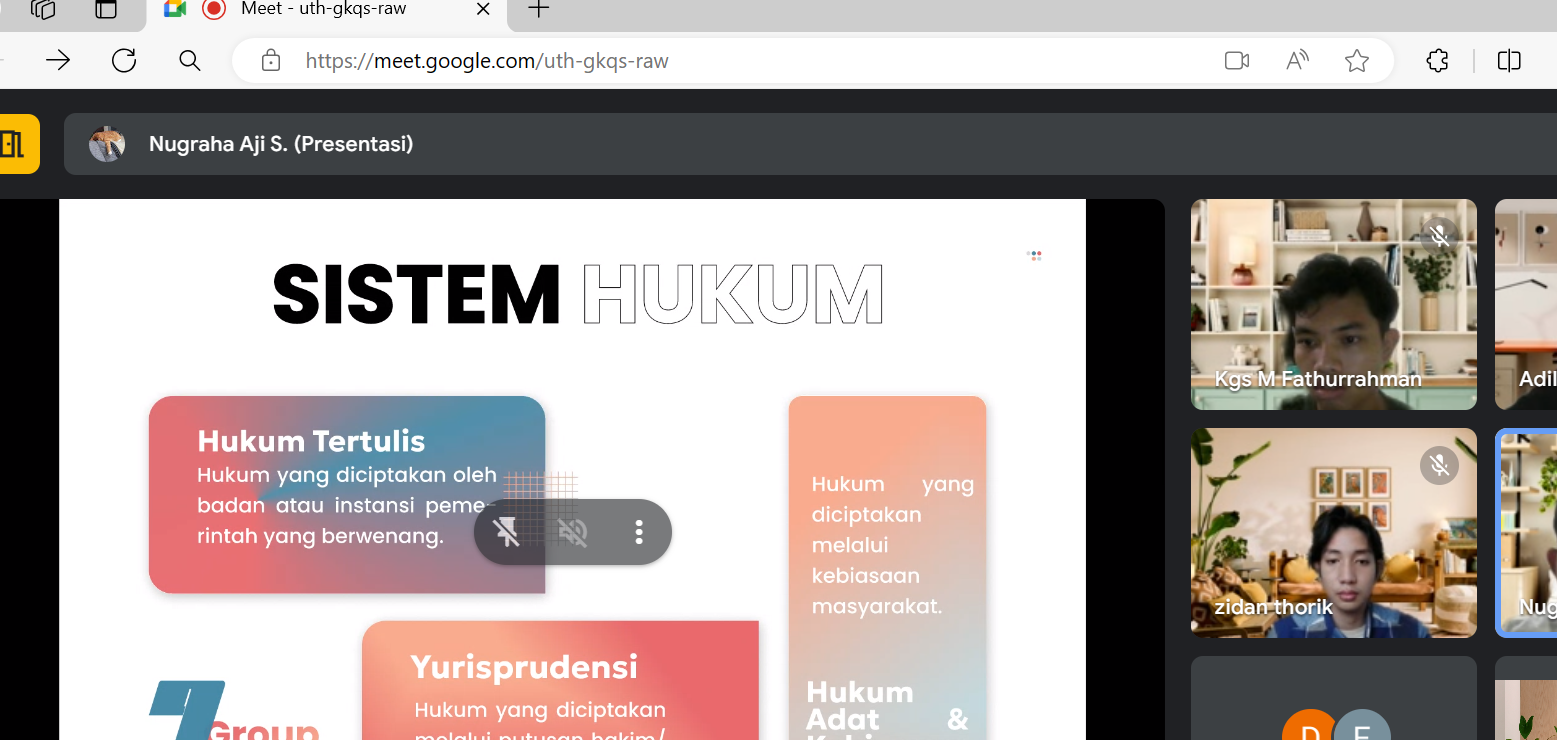Open the browser Extensions puzzle icon
Screen dimensions: 1557x740
click(x=1437, y=61)
